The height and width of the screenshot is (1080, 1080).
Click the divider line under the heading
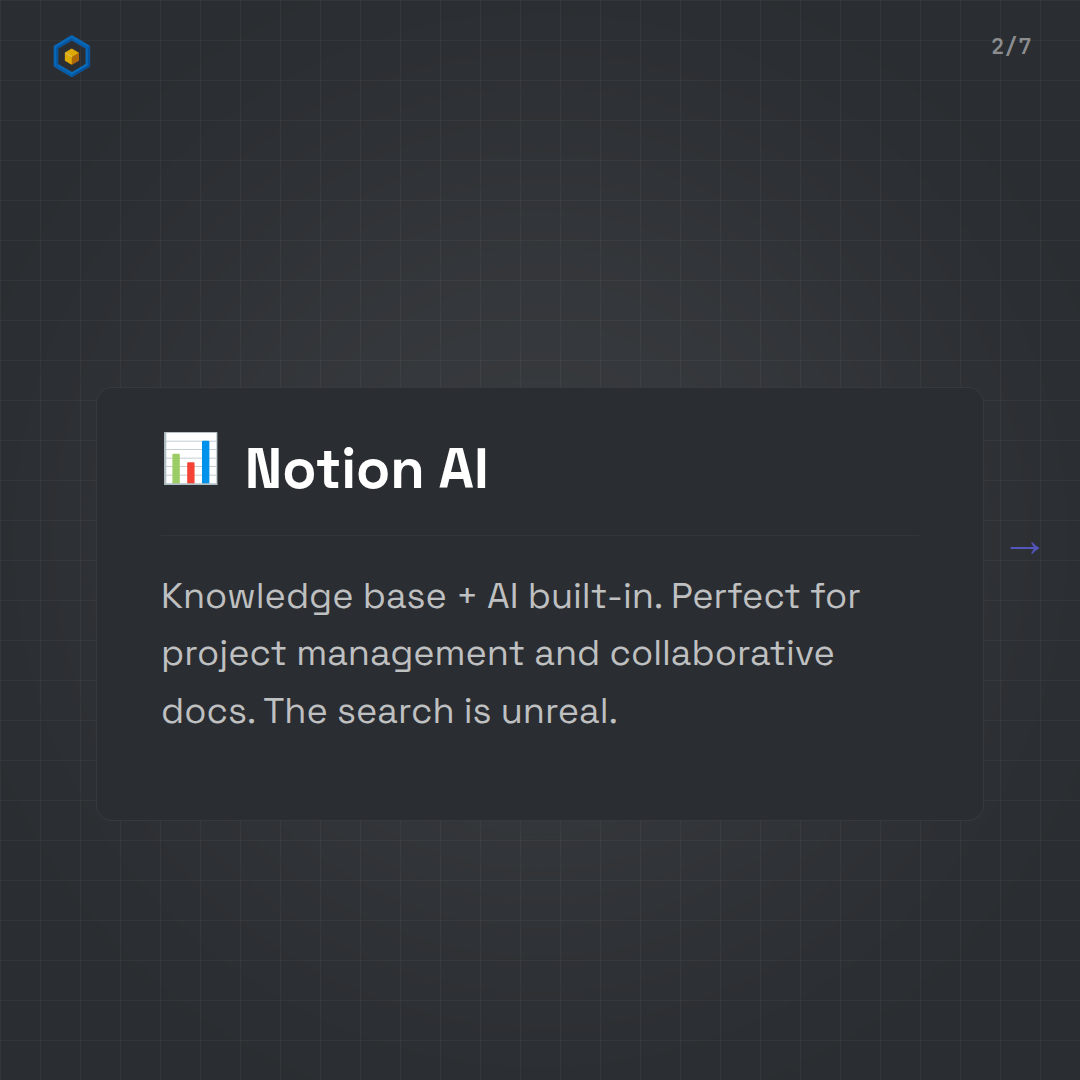point(540,536)
